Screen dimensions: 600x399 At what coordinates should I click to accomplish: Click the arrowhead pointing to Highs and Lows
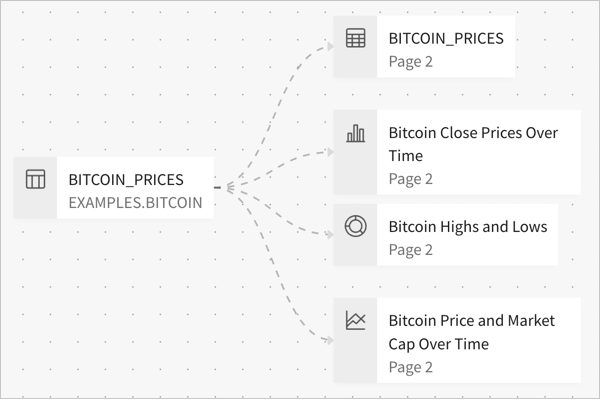(x=330, y=234)
